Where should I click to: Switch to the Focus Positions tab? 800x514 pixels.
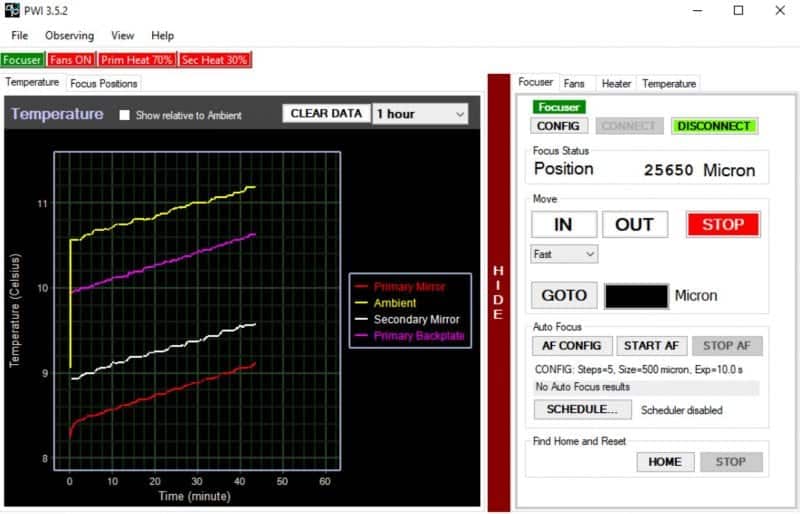pyautogui.click(x=104, y=83)
